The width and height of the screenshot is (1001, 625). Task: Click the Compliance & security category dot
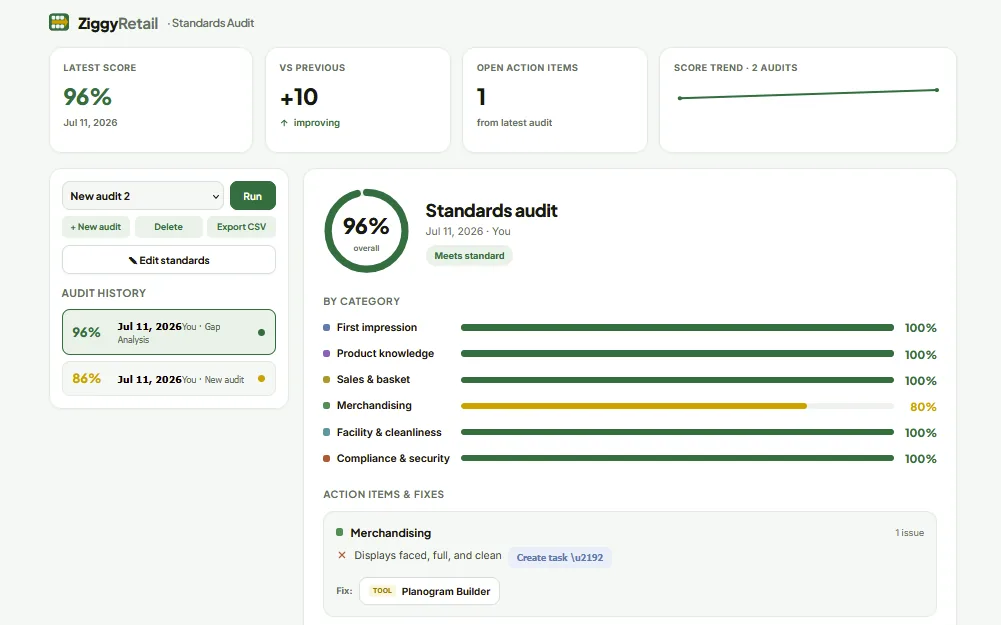tap(327, 458)
